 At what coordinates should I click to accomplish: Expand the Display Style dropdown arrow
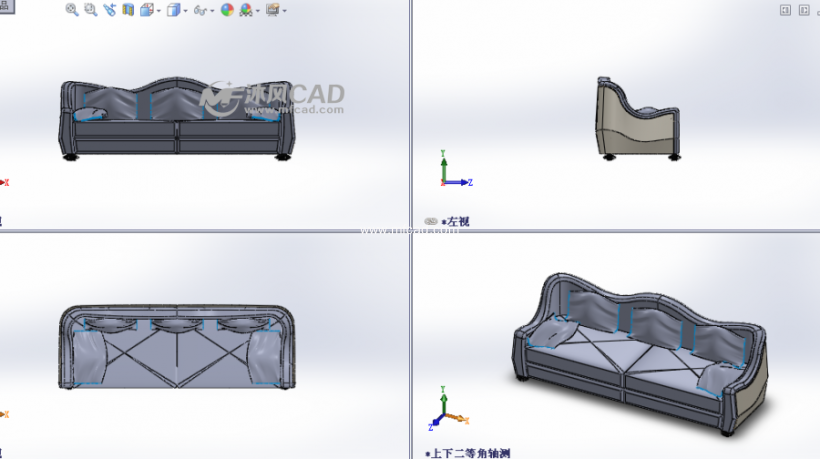pos(185,10)
